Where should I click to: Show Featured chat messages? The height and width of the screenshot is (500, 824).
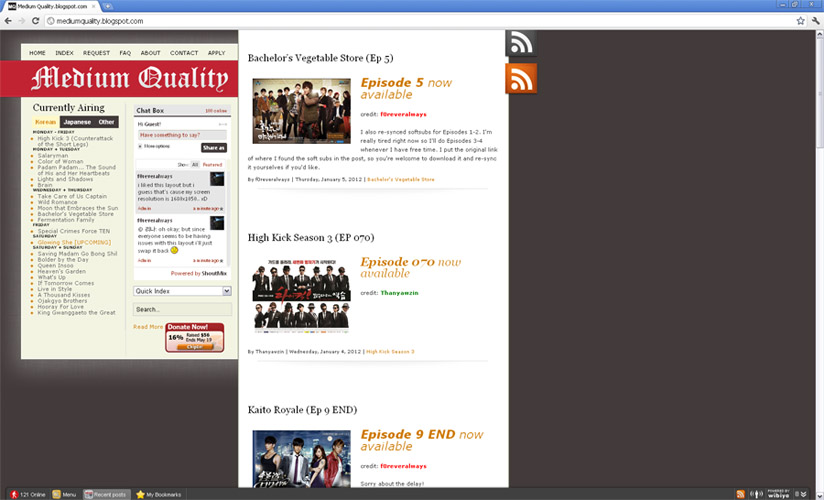[212, 165]
